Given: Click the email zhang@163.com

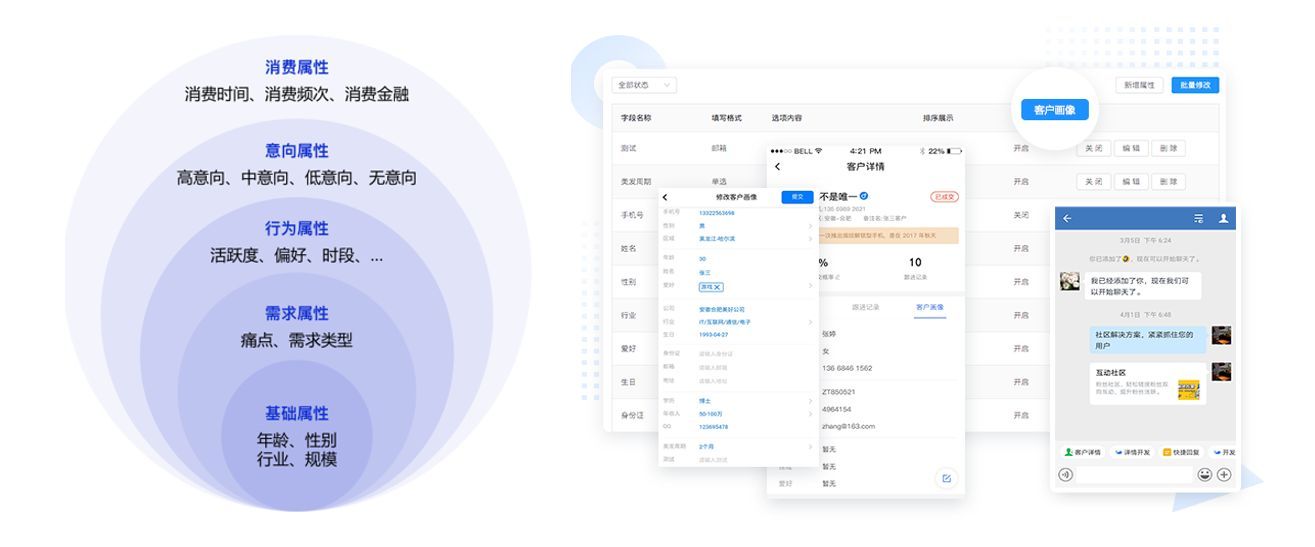Looking at the screenshot, I should (848, 426).
